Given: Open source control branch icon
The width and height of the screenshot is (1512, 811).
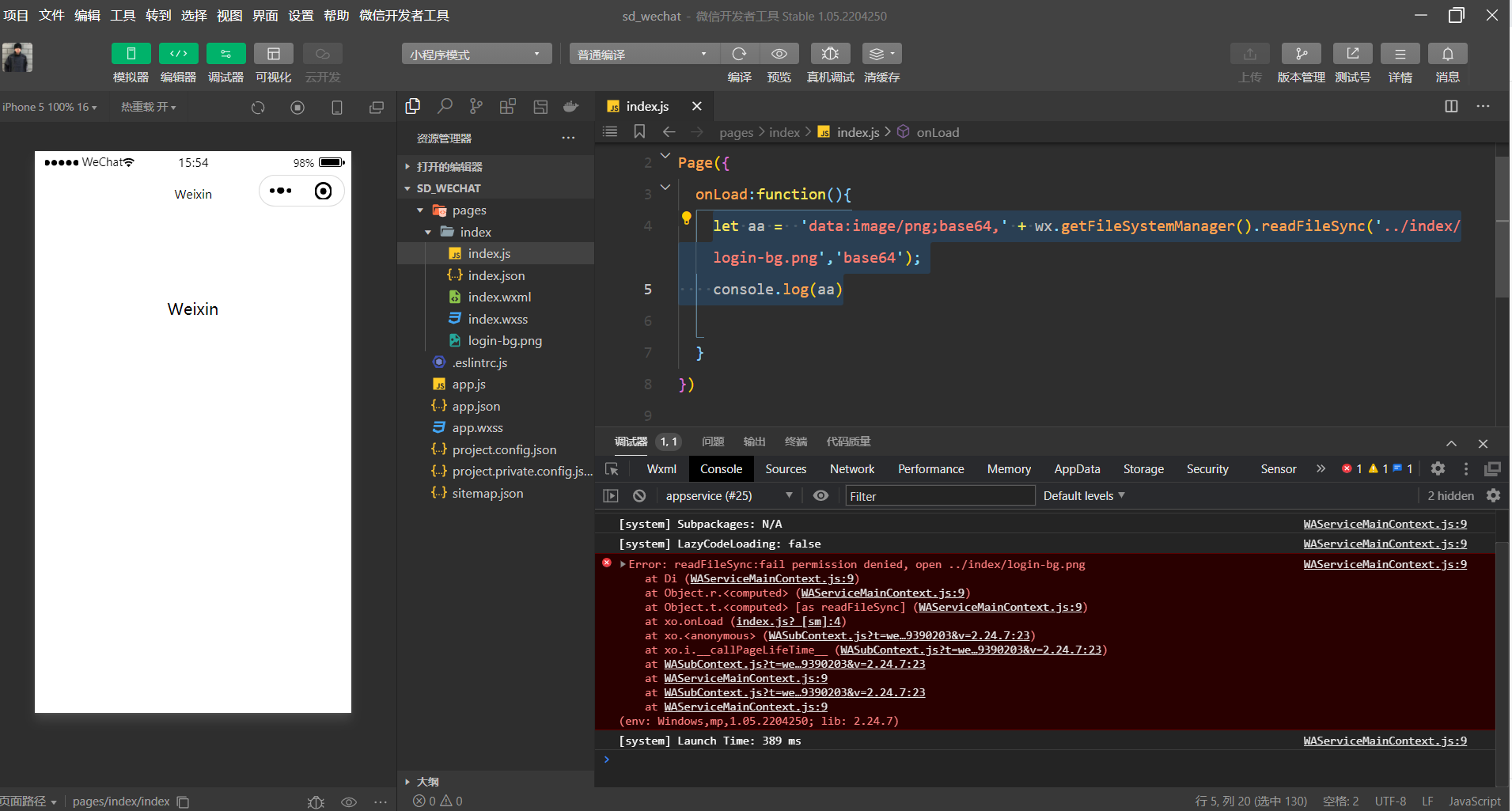Looking at the screenshot, I should tap(476, 107).
